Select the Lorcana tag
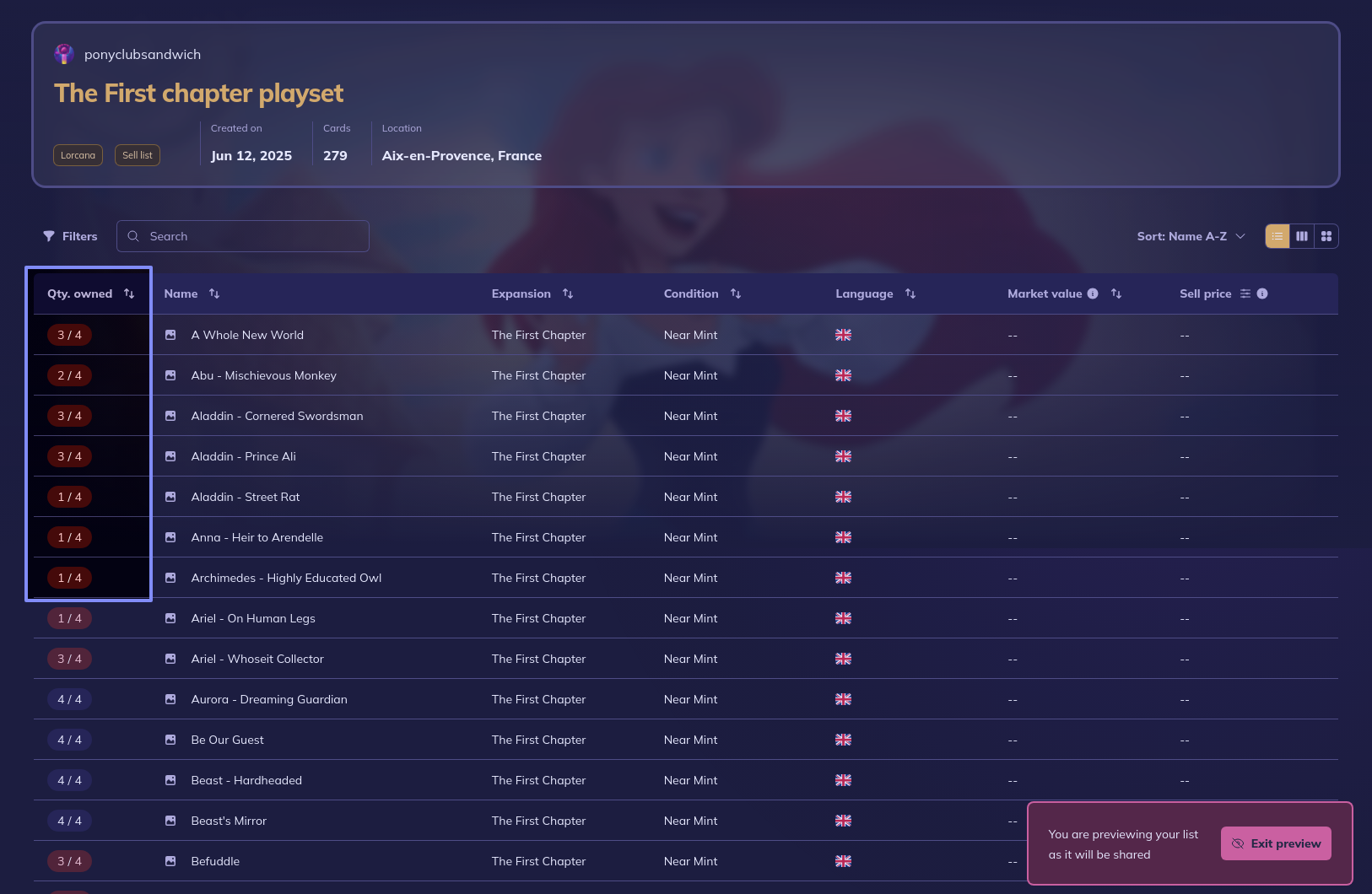The image size is (1372, 894). pos(78,155)
